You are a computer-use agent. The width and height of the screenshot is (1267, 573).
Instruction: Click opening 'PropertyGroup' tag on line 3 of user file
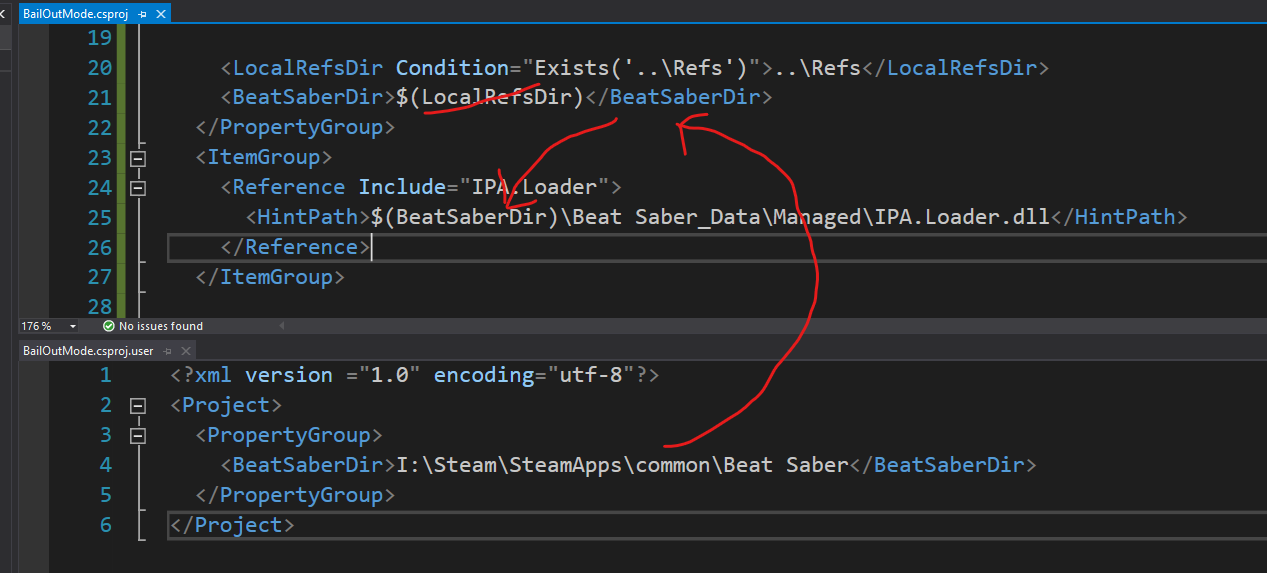tap(289, 435)
